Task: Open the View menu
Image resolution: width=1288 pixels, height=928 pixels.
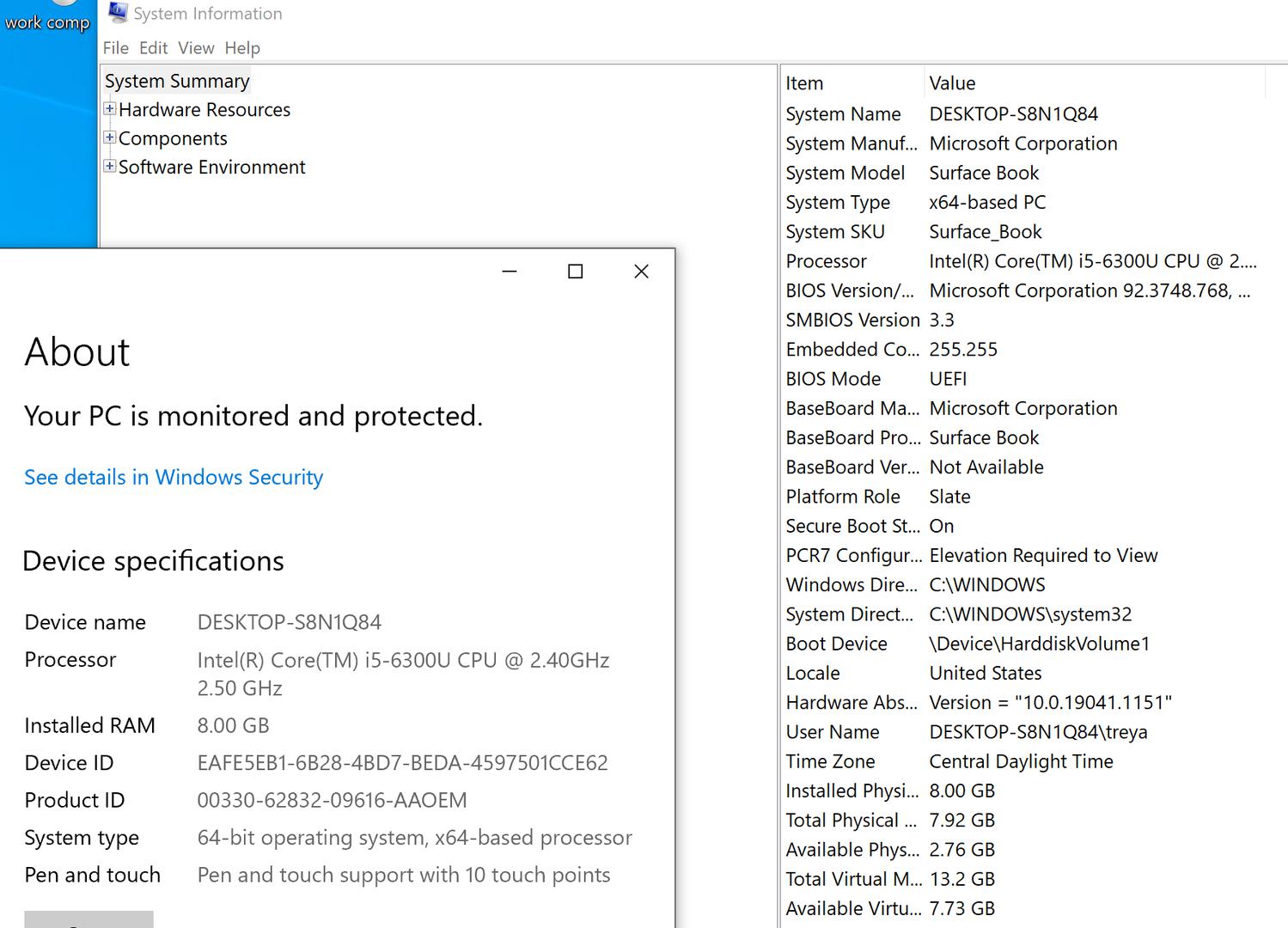Action: 196,48
